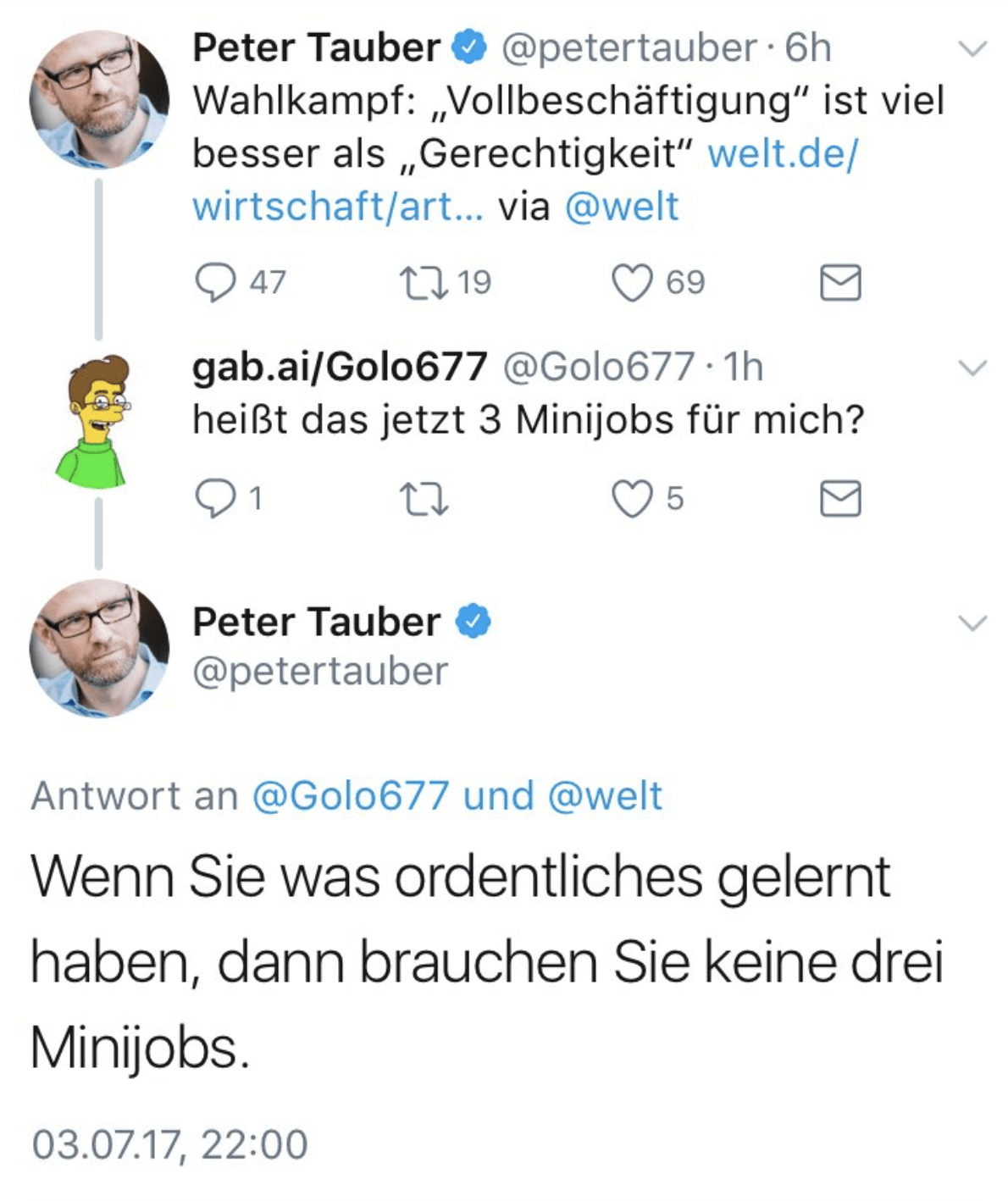Click the 03.07.17, 22:00 timestamp
The image size is (1008, 1201).
tap(169, 1144)
